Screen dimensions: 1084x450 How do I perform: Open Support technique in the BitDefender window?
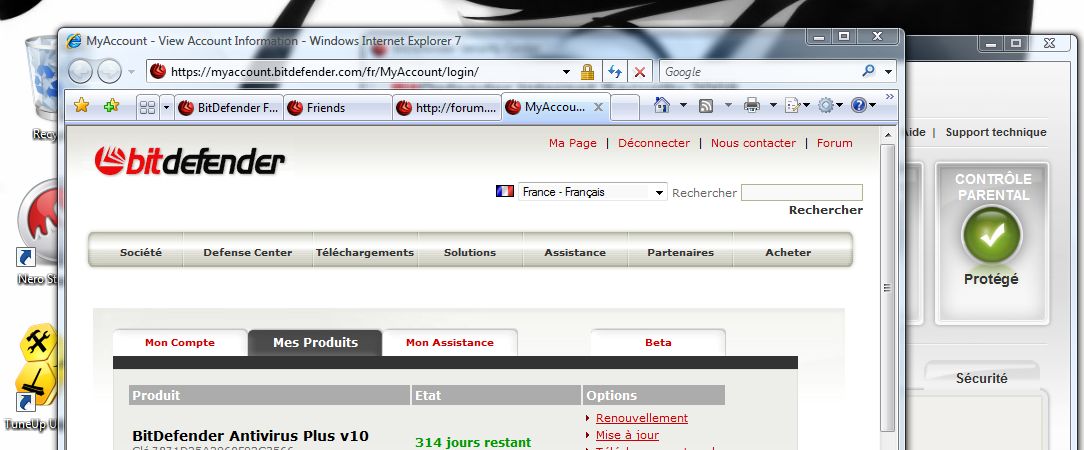pyautogui.click(x=996, y=132)
